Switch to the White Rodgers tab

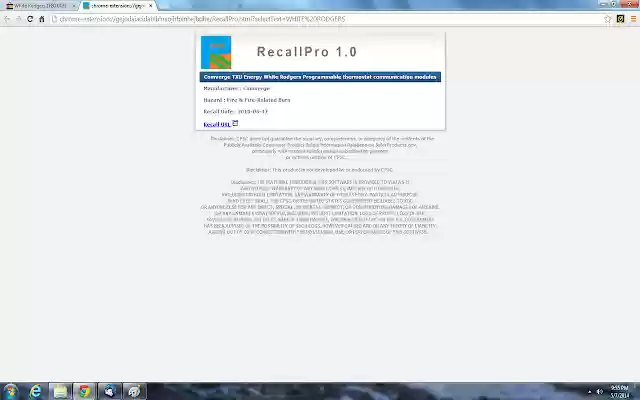40,6
